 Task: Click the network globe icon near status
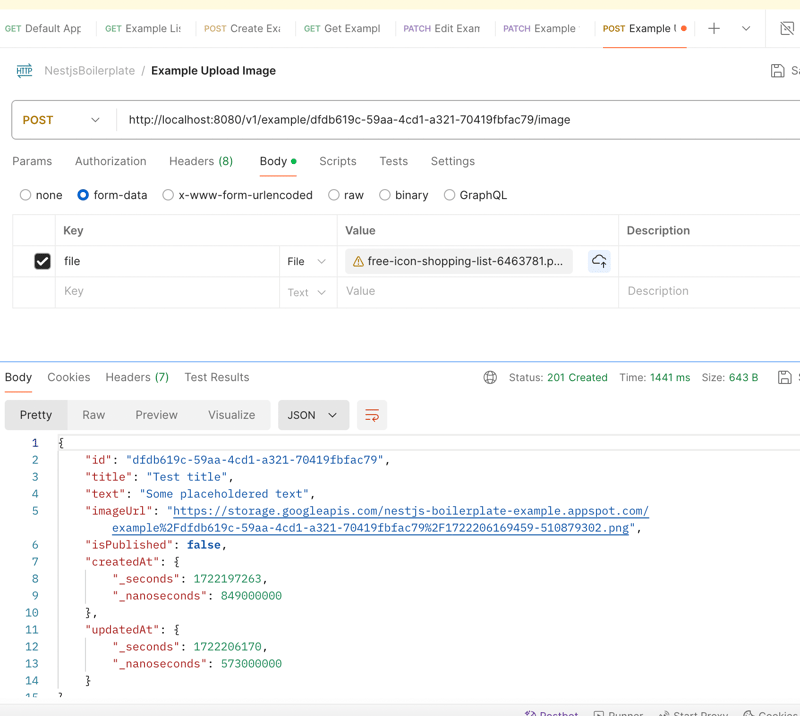(x=490, y=377)
